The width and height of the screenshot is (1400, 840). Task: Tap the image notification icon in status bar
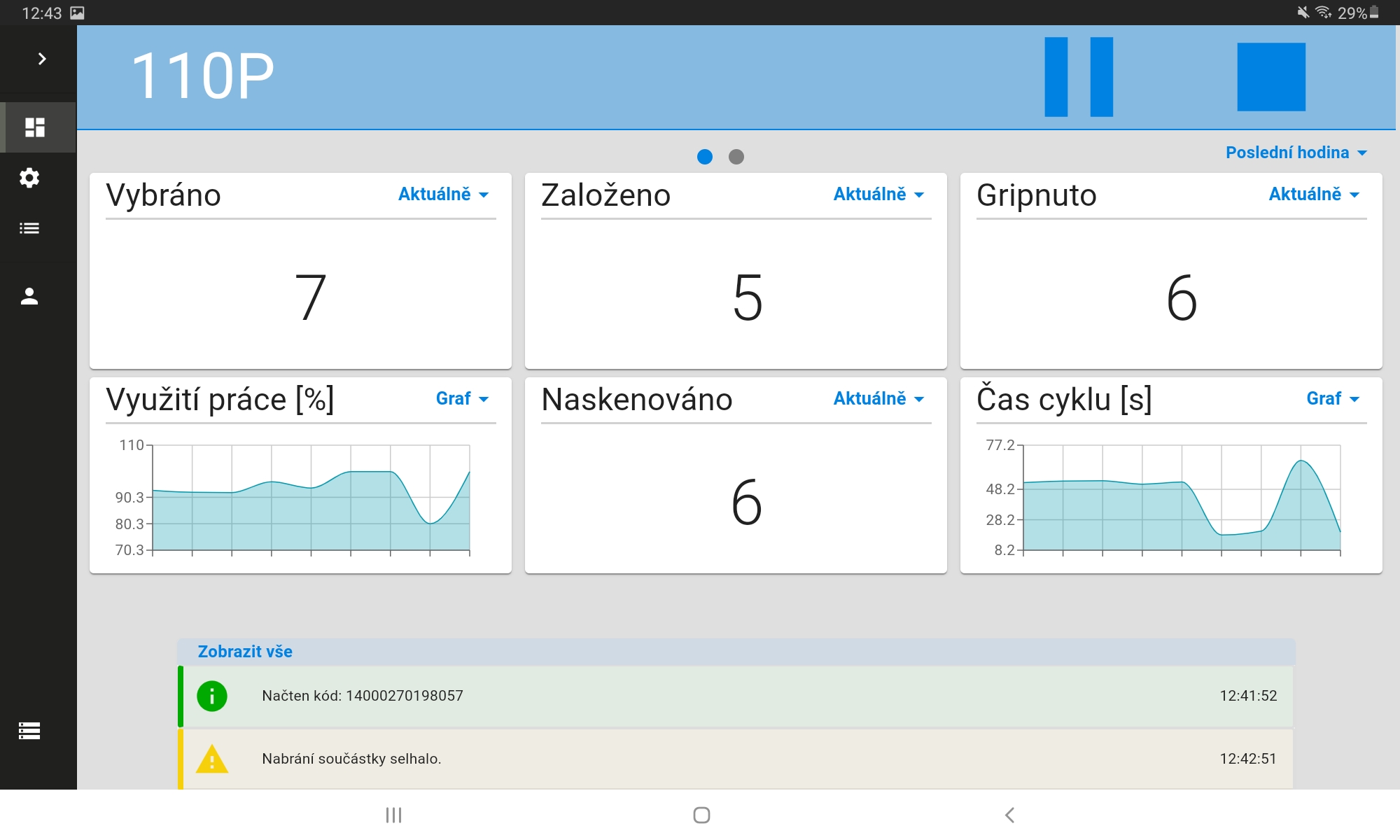(77, 13)
